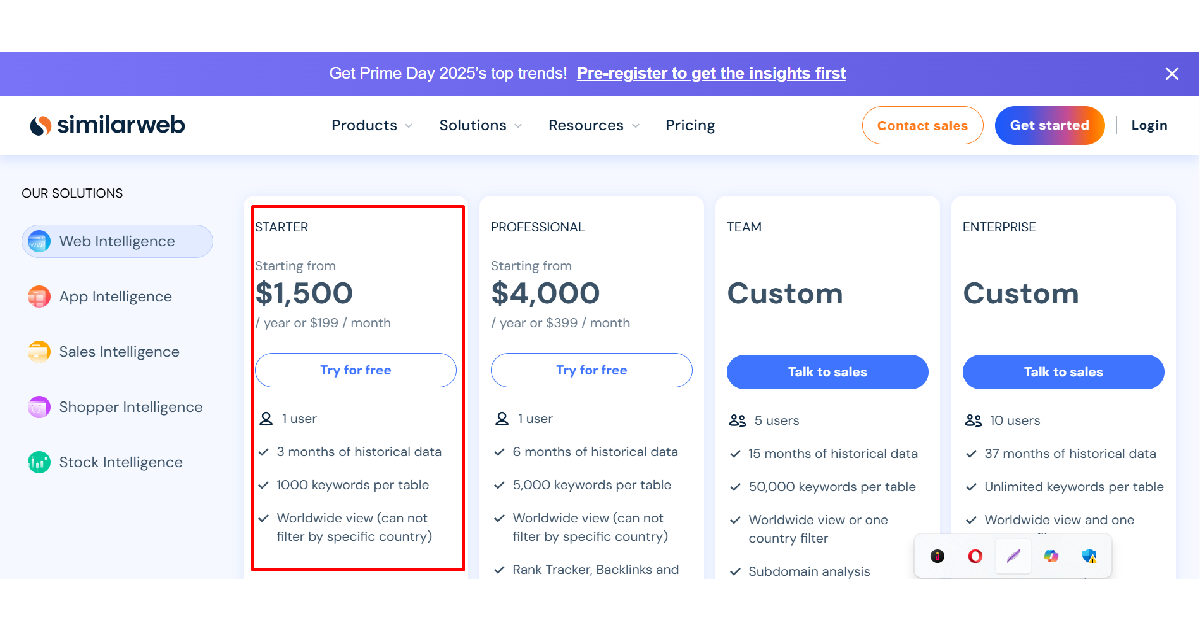Click Try for free on Starter plan
Screen dimensions: 1200x630
356,370
